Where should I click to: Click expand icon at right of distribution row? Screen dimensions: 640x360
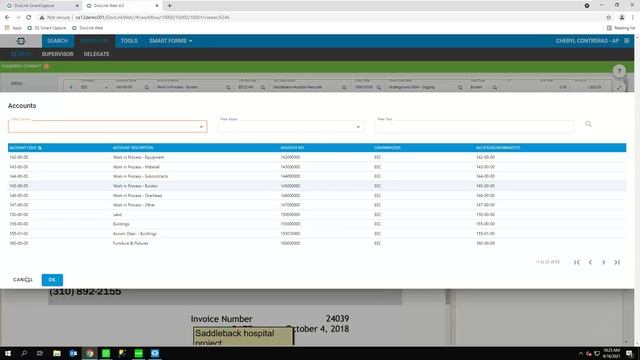tap(619, 87)
